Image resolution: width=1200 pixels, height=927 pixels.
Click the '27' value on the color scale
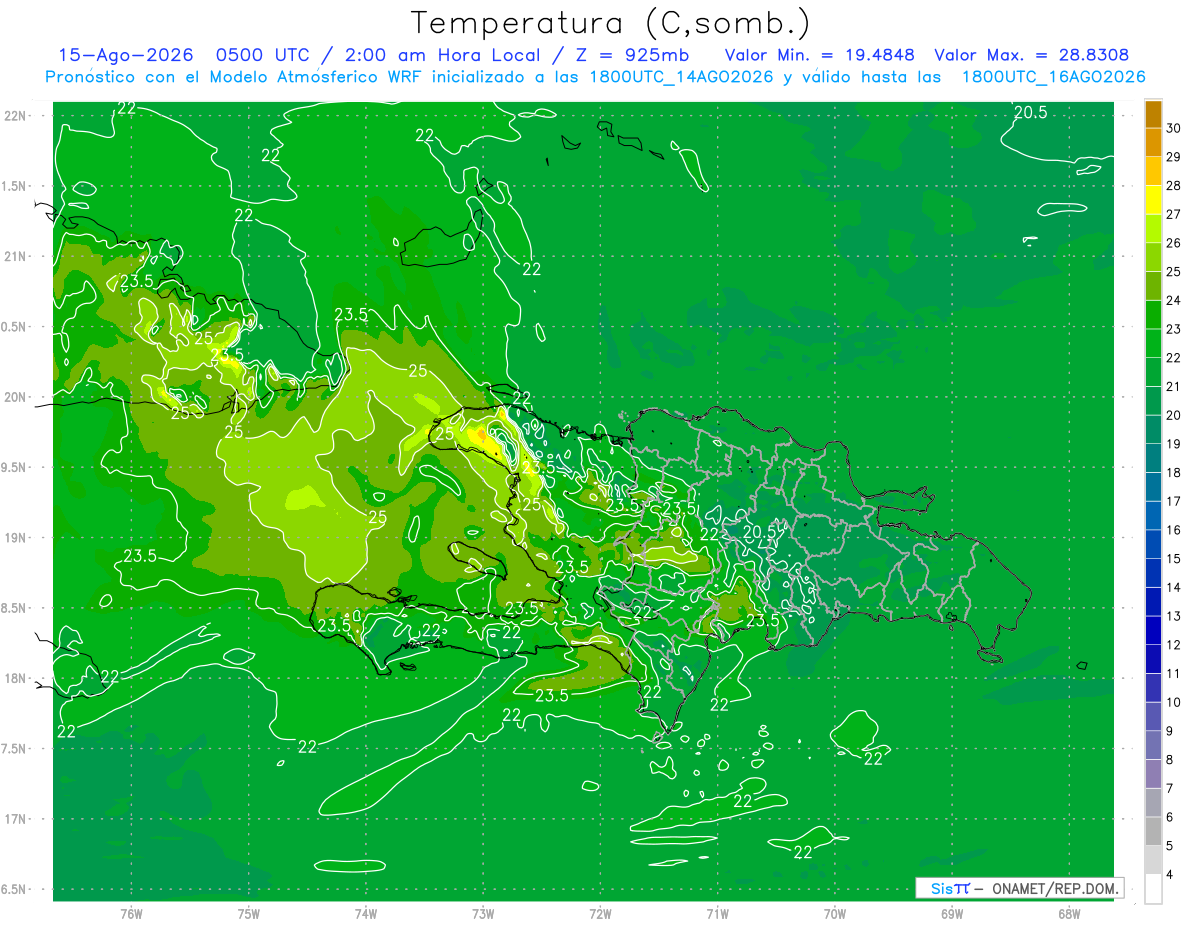point(1174,215)
